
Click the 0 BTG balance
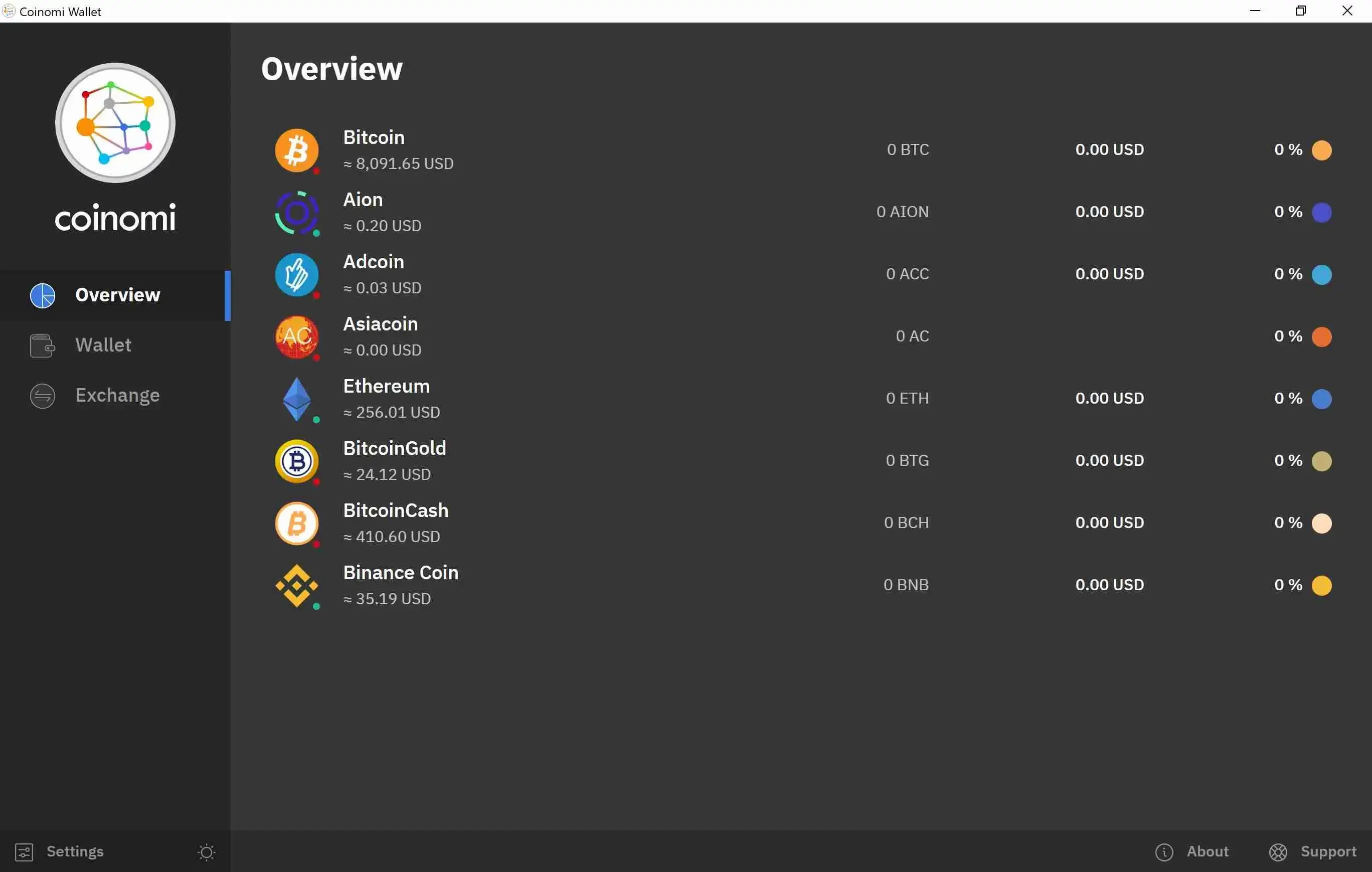[x=907, y=460]
